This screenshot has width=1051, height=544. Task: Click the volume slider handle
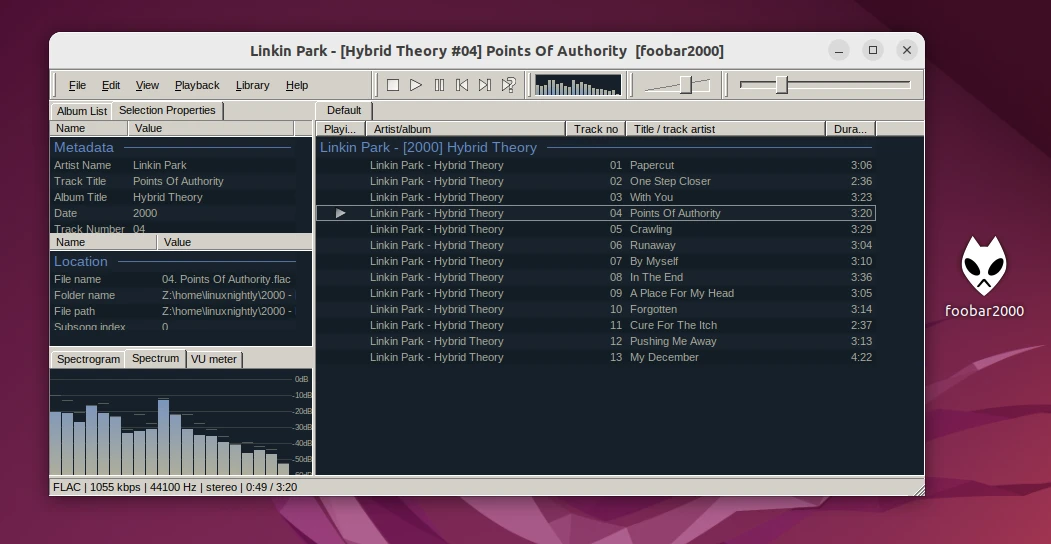coord(686,85)
